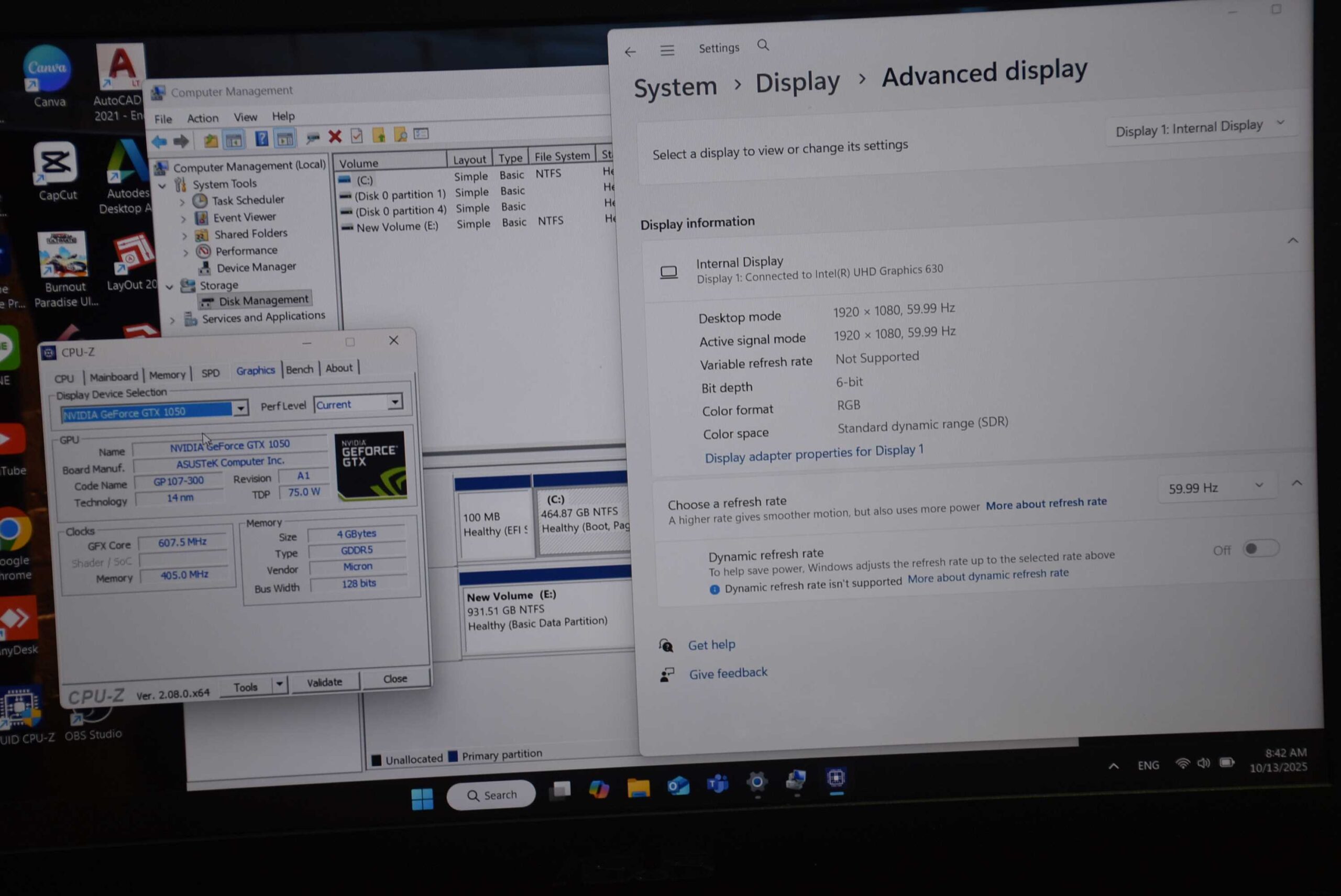Click the Microsoft Teams taskbar icon
1341x896 pixels.
[717, 784]
